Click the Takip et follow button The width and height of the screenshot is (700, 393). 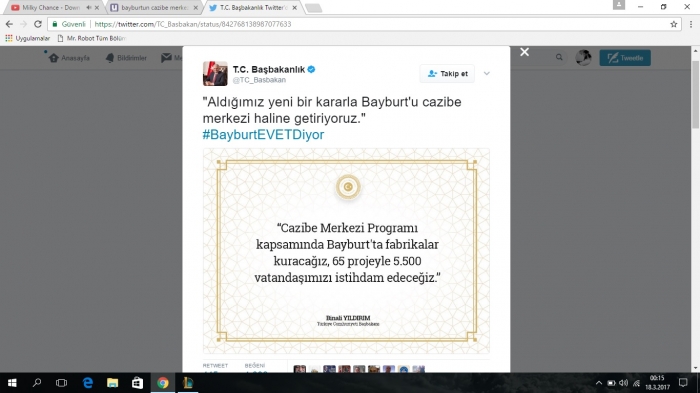coord(447,74)
